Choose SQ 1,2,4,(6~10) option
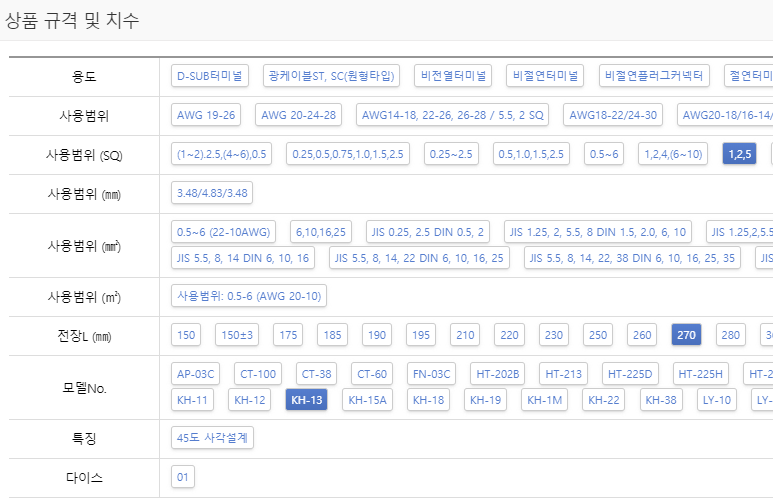 click(673, 154)
